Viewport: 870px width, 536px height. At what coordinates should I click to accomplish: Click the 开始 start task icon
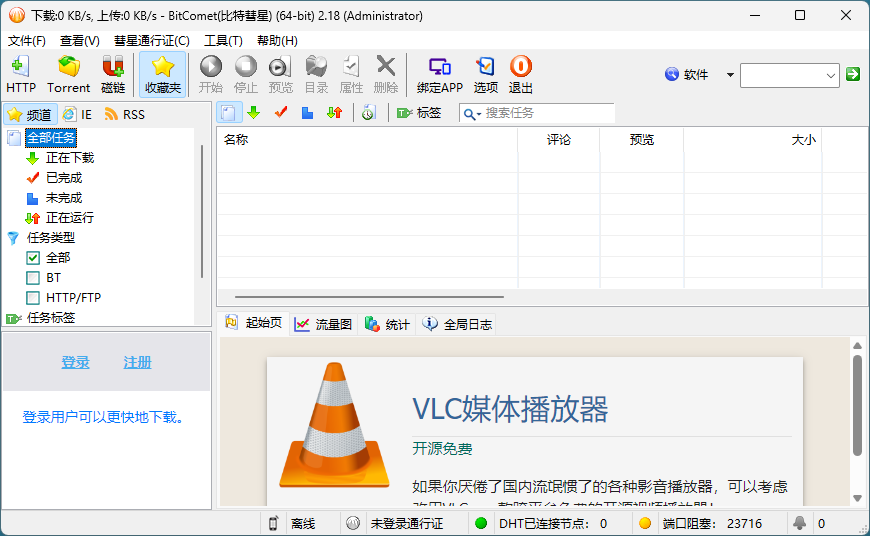(x=211, y=74)
